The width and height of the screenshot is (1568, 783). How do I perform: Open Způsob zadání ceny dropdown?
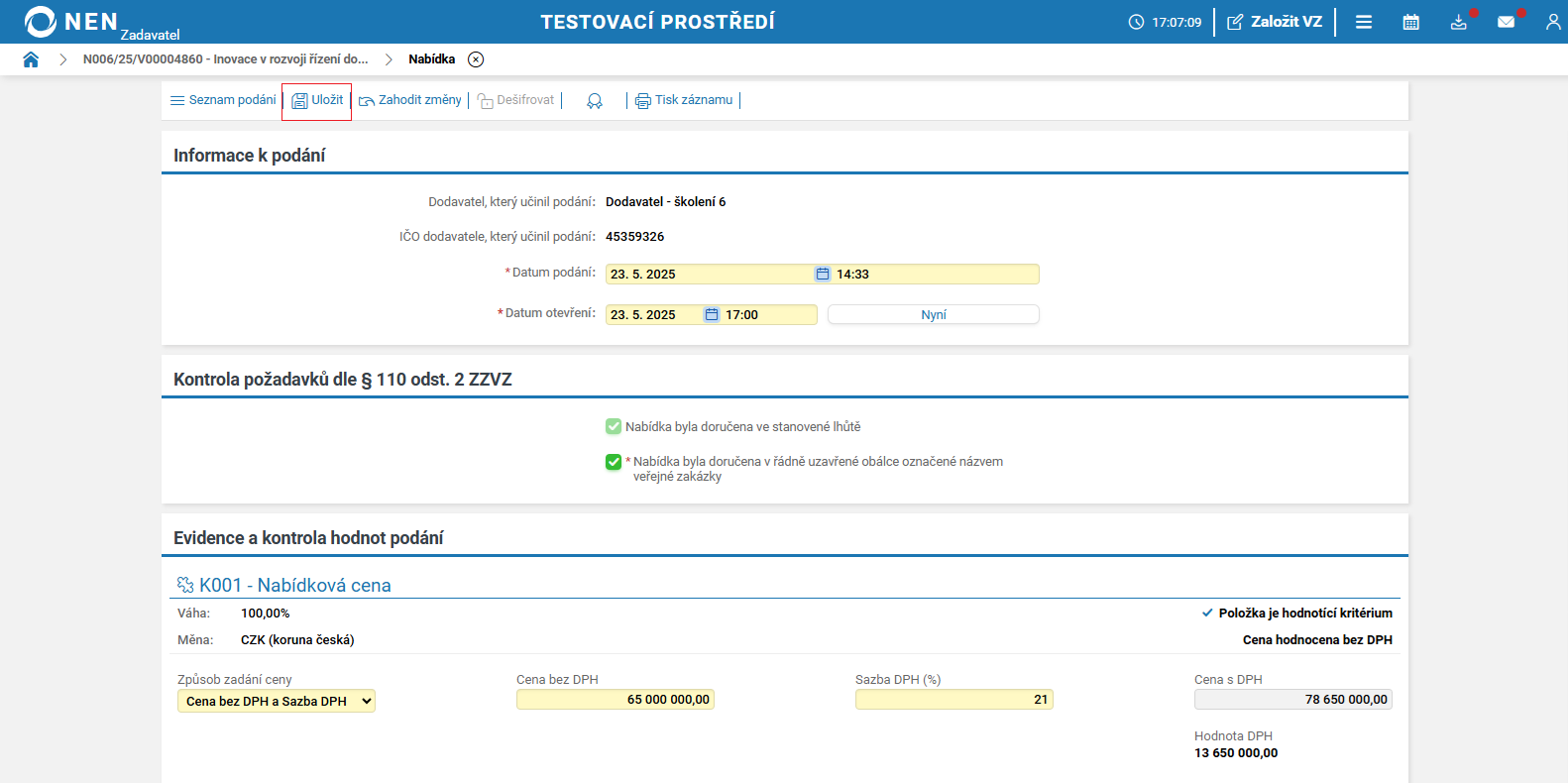(x=277, y=701)
